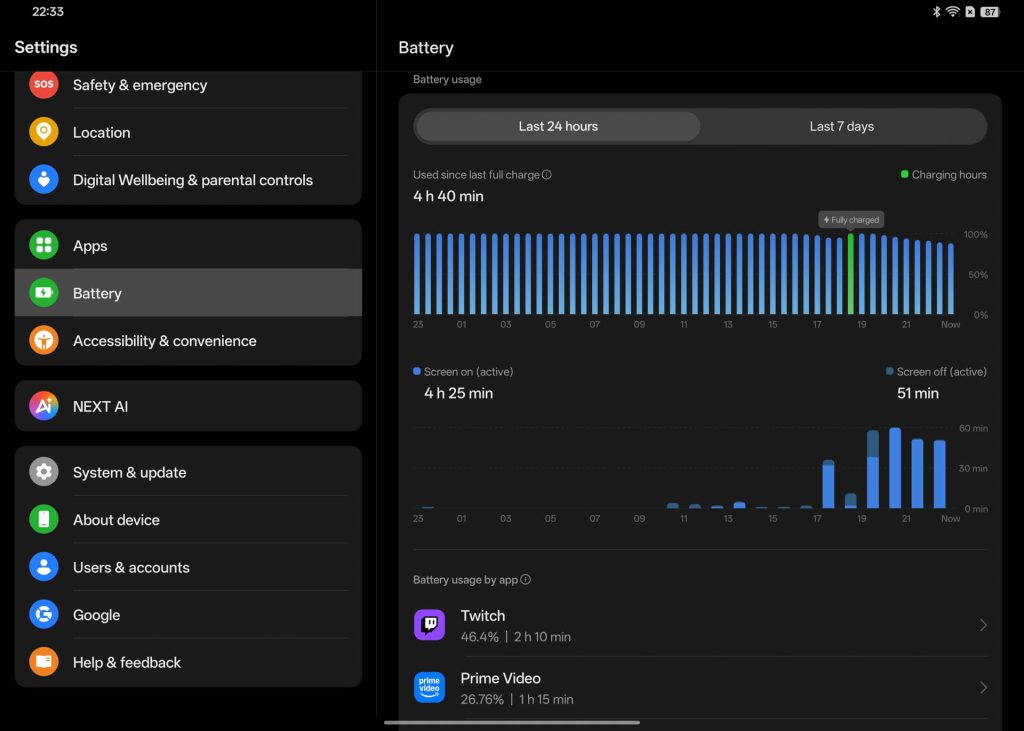Image resolution: width=1024 pixels, height=731 pixels.
Task: Tap the NEXT AI colorful icon
Action: (x=43, y=406)
